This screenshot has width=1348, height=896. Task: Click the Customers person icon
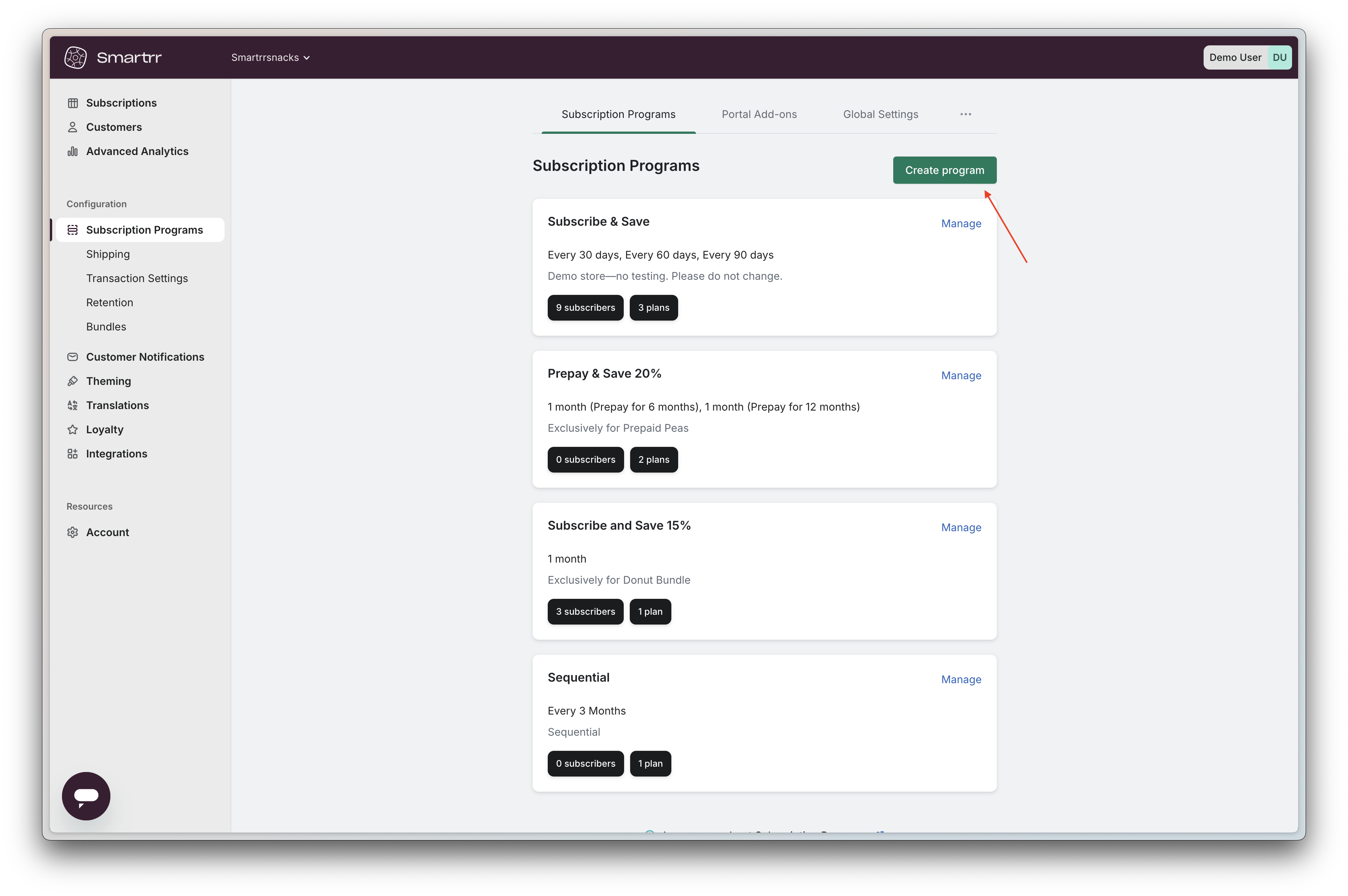coord(73,127)
